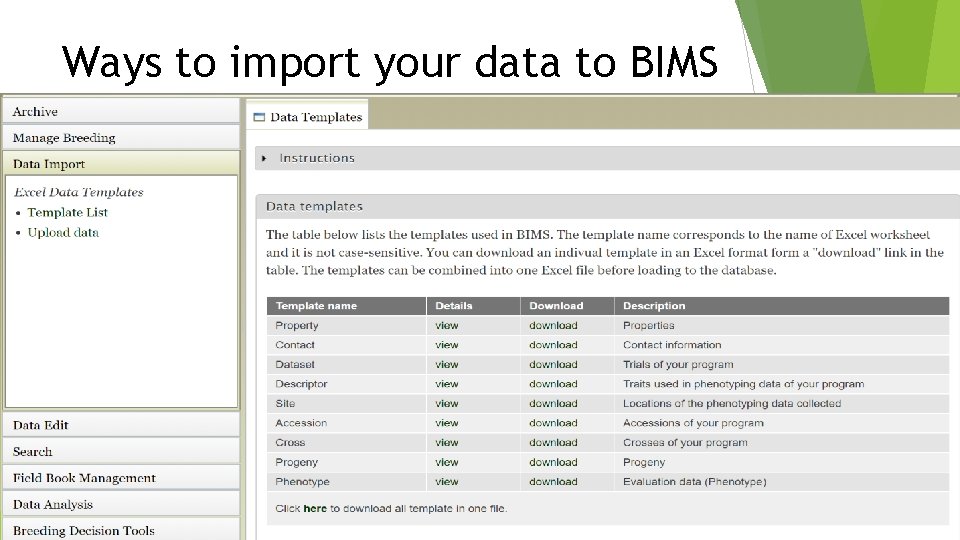Collapse the Data Import section
960x540 pixels.
[x=121, y=163]
